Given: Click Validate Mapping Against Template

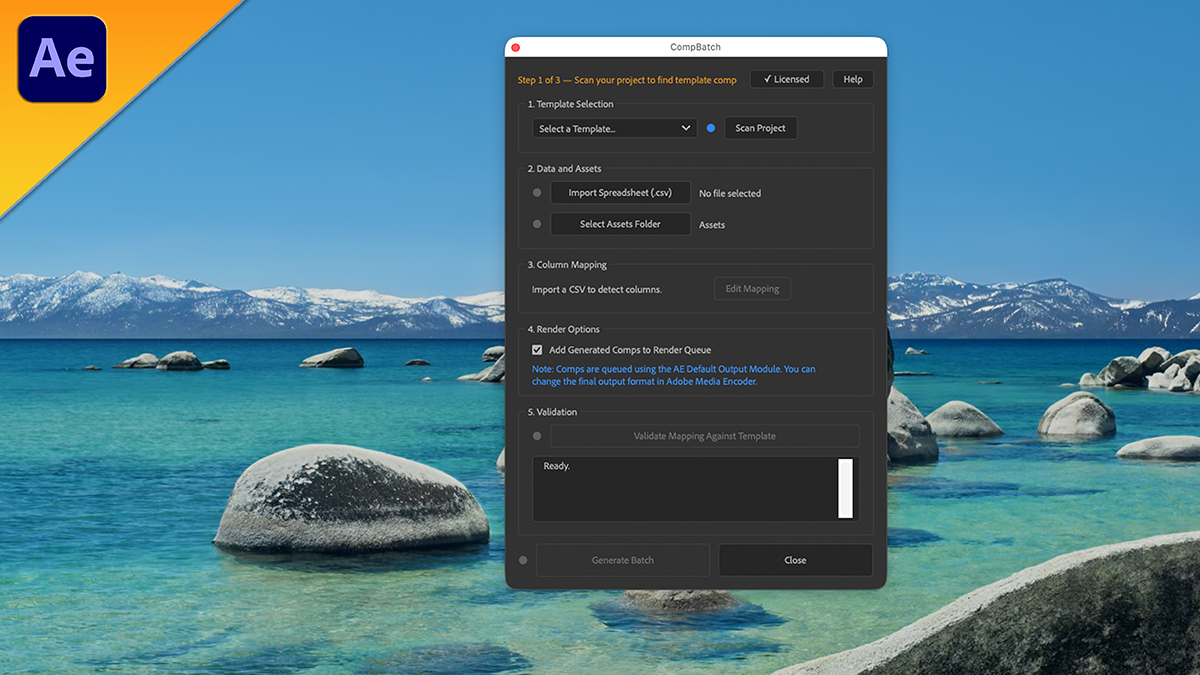Looking at the screenshot, I should tap(704, 436).
